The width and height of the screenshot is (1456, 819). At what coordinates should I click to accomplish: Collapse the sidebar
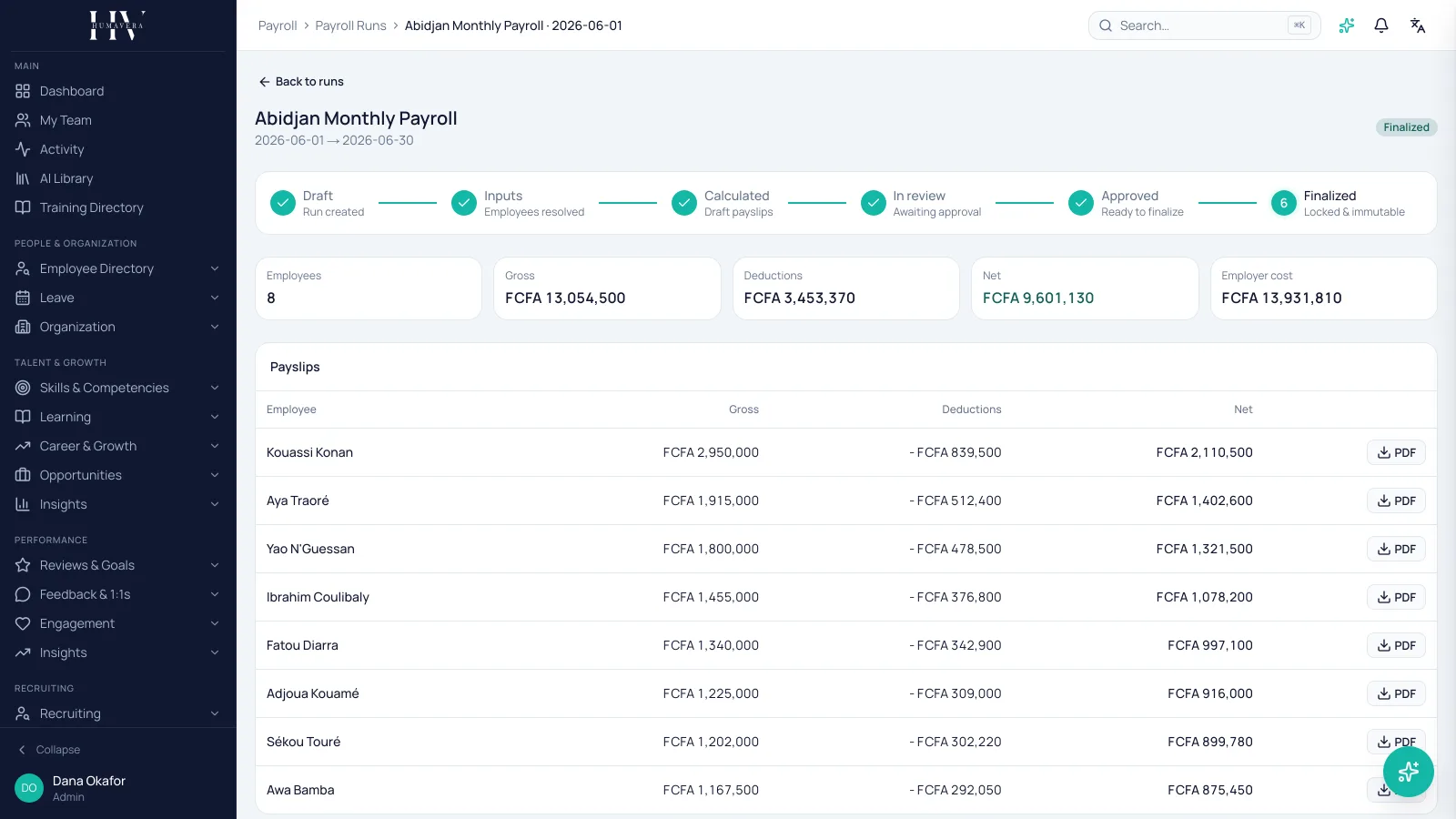pos(50,750)
